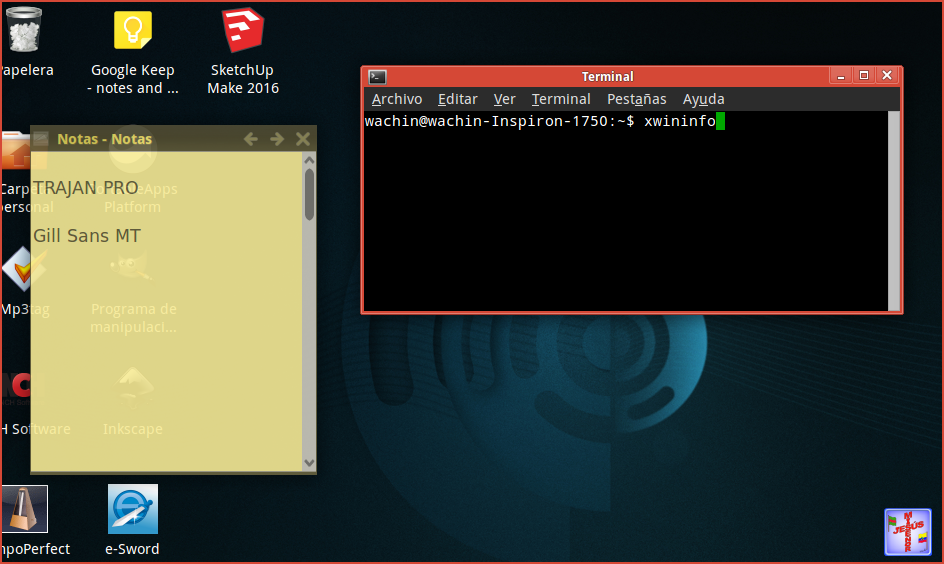Open TempoPerfect metronome icon
The image size is (944, 564).
24,509
